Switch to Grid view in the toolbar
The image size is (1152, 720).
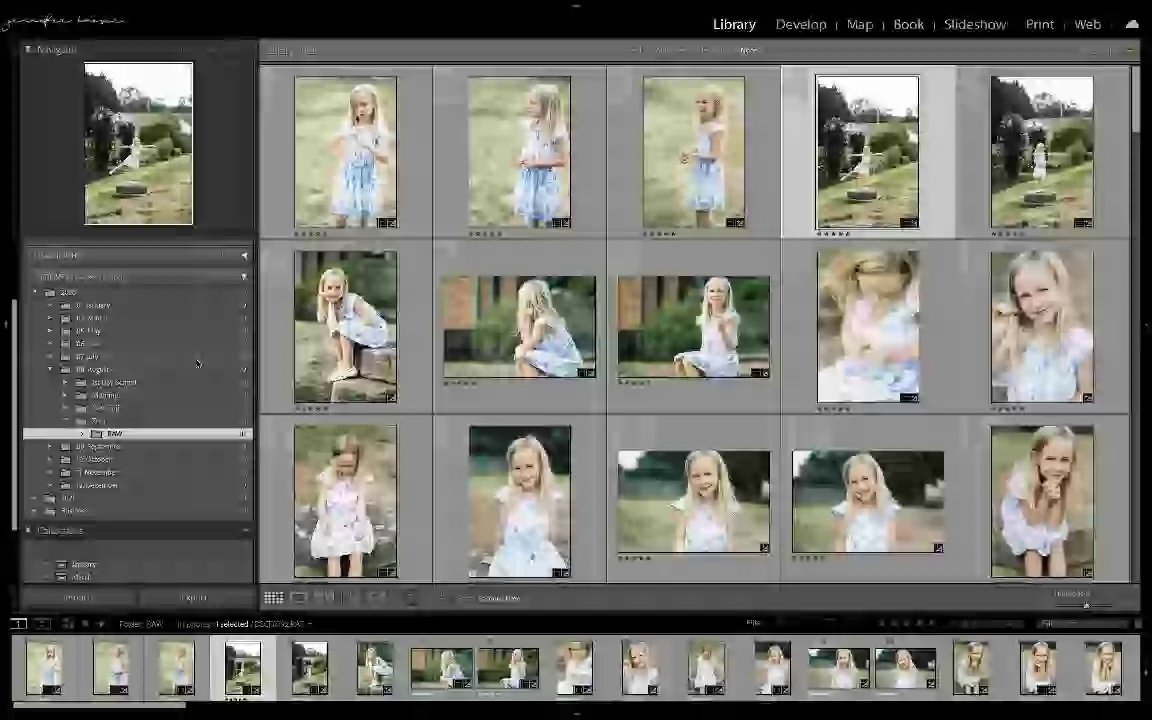(x=273, y=598)
